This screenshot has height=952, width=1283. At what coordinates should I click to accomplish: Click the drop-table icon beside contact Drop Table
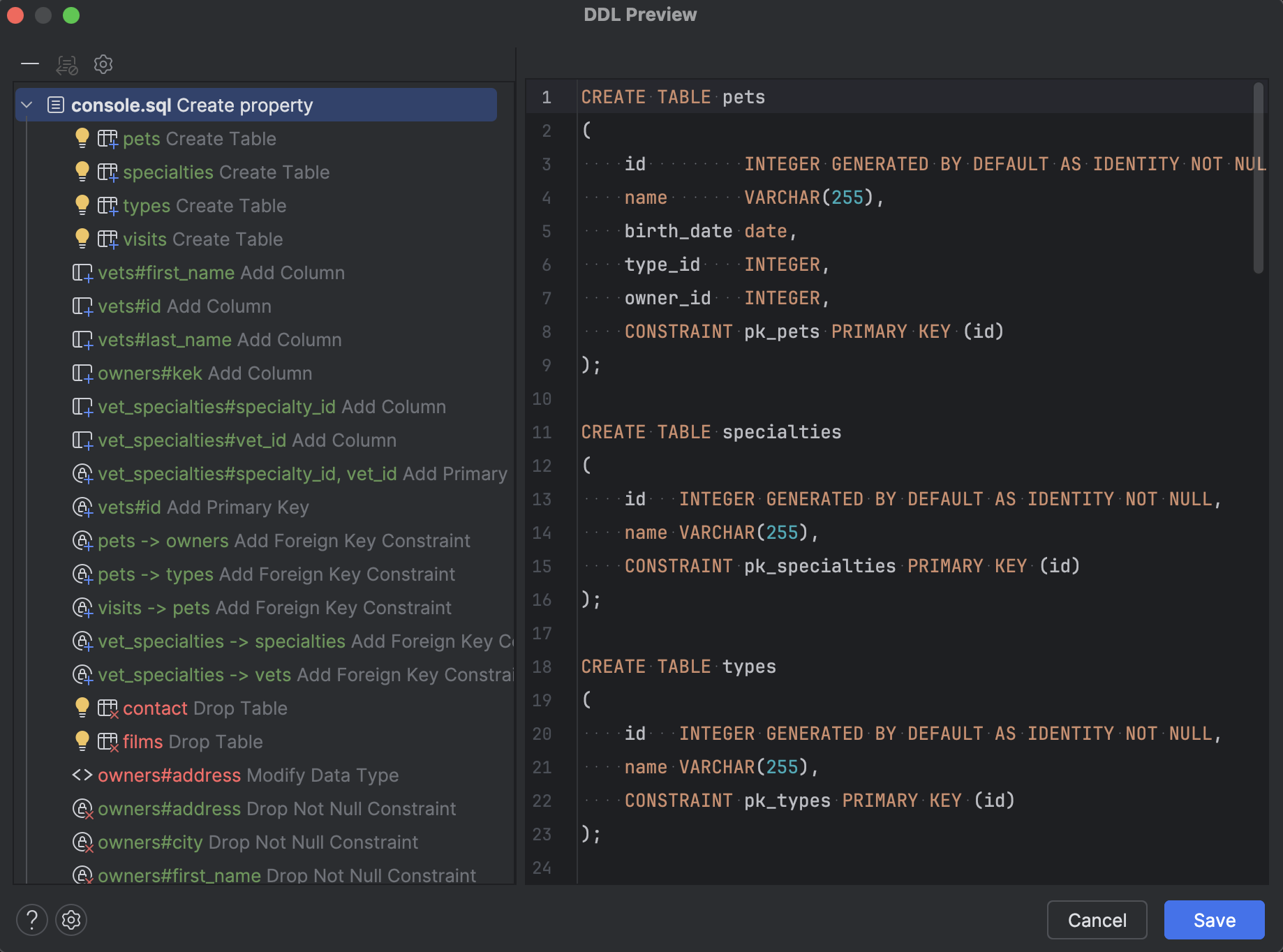pos(108,708)
